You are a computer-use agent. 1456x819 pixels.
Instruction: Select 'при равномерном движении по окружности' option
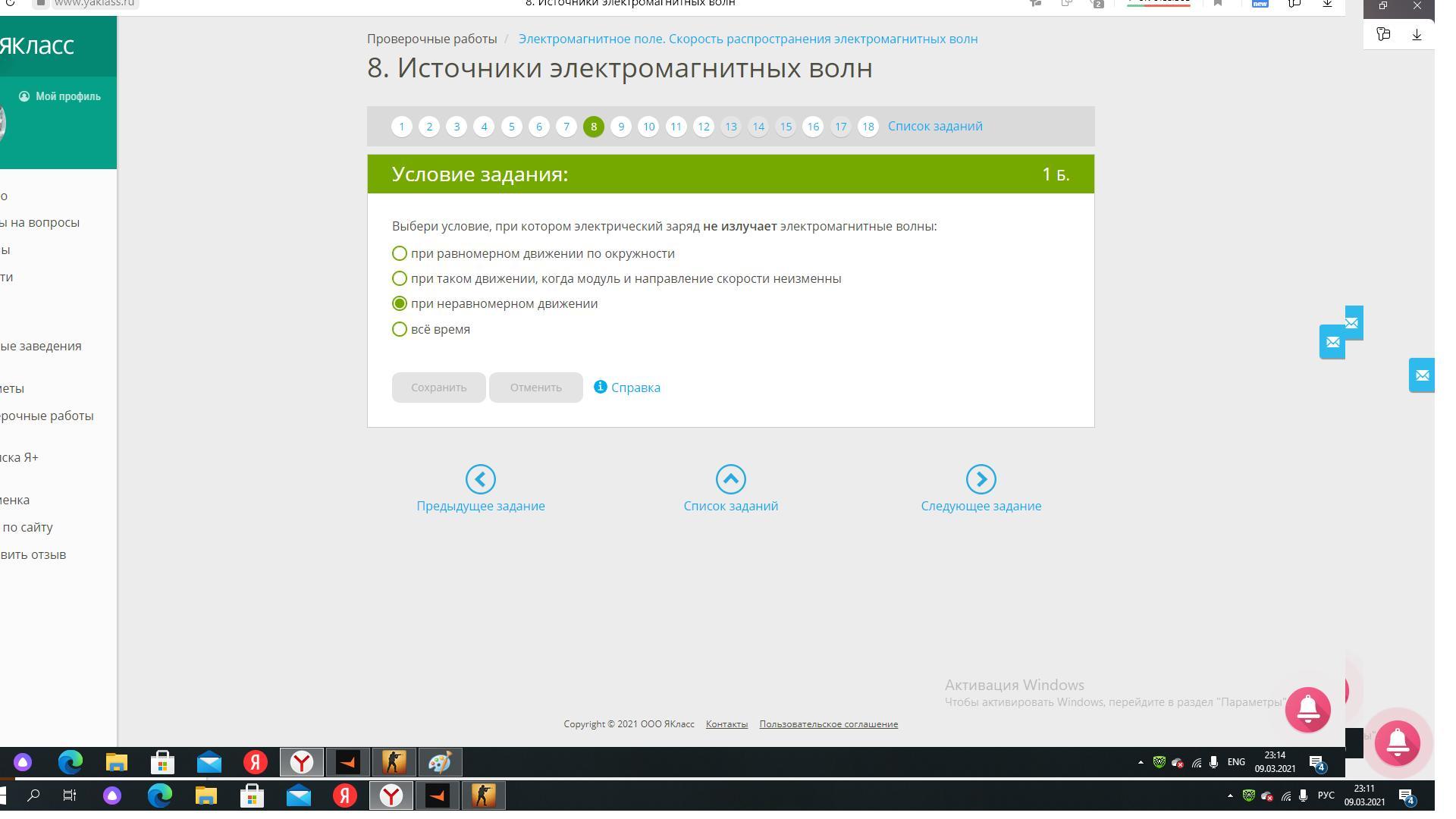[400, 253]
